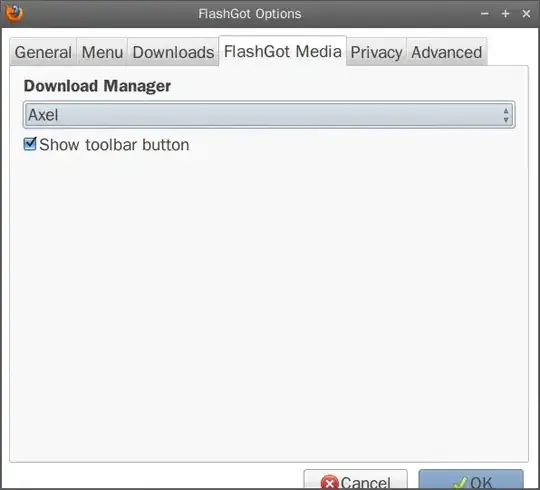Maximize the FlashGot Options window
The image size is (540, 490).
506,14
